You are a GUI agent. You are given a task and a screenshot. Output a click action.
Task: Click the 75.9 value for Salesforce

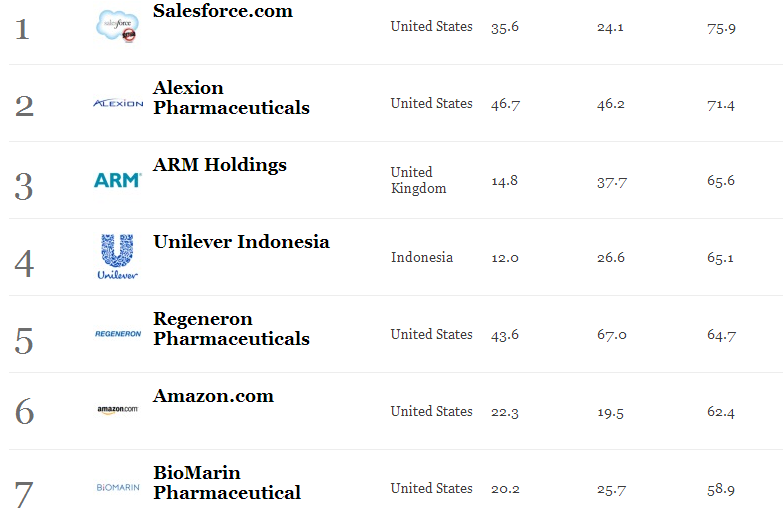tap(721, 28)
